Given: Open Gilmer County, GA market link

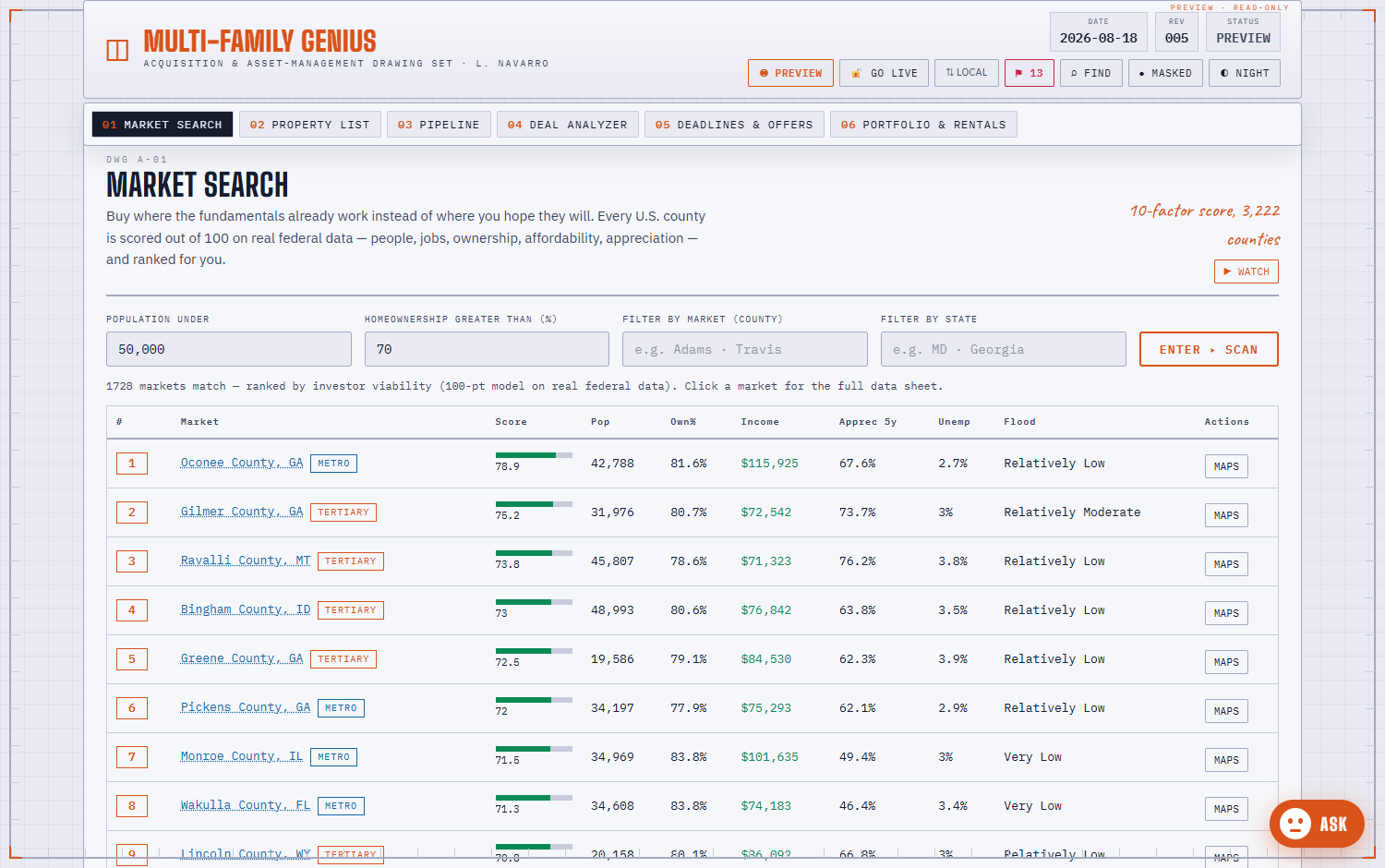Looking at the screenshot, I should (242, 512).
